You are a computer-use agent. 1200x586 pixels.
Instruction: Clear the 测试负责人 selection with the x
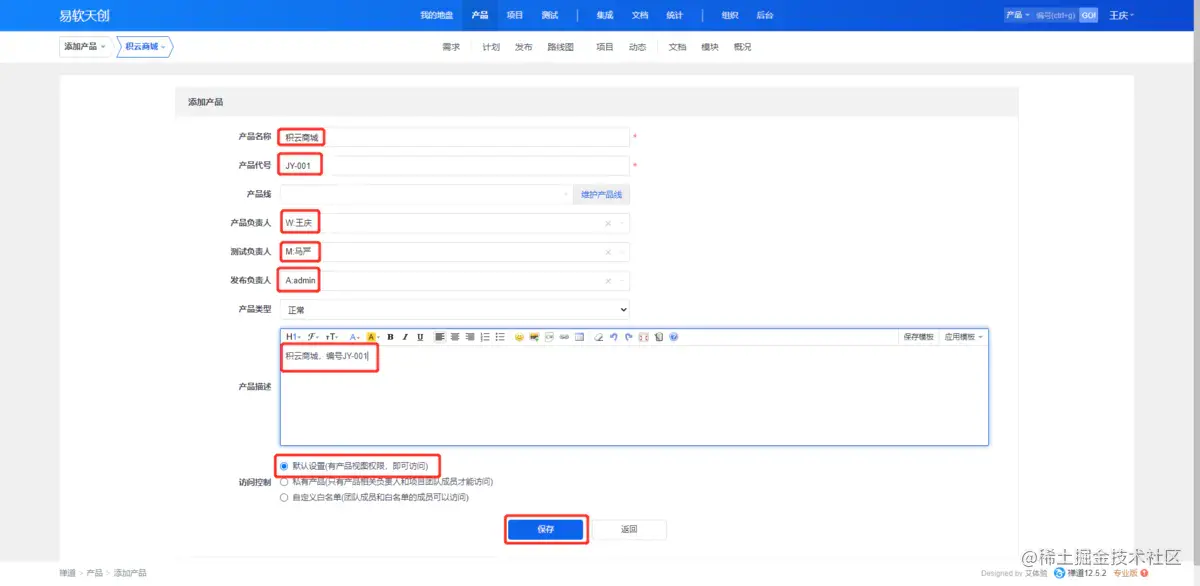tap(608, 252)
